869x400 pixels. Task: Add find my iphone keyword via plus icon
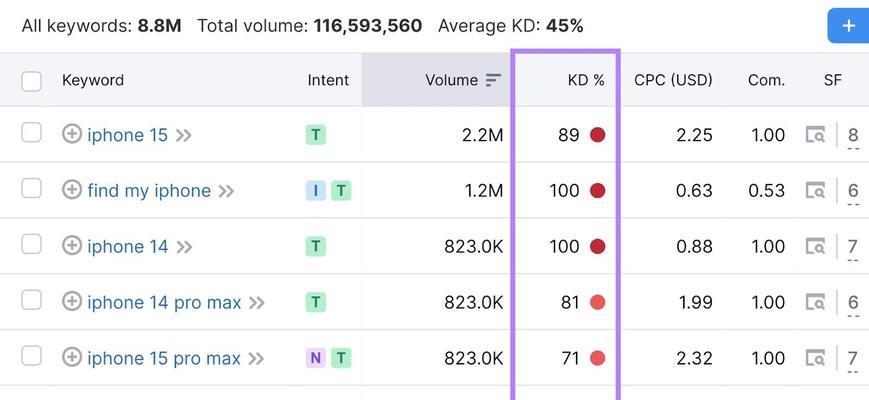tap(71, 191)
